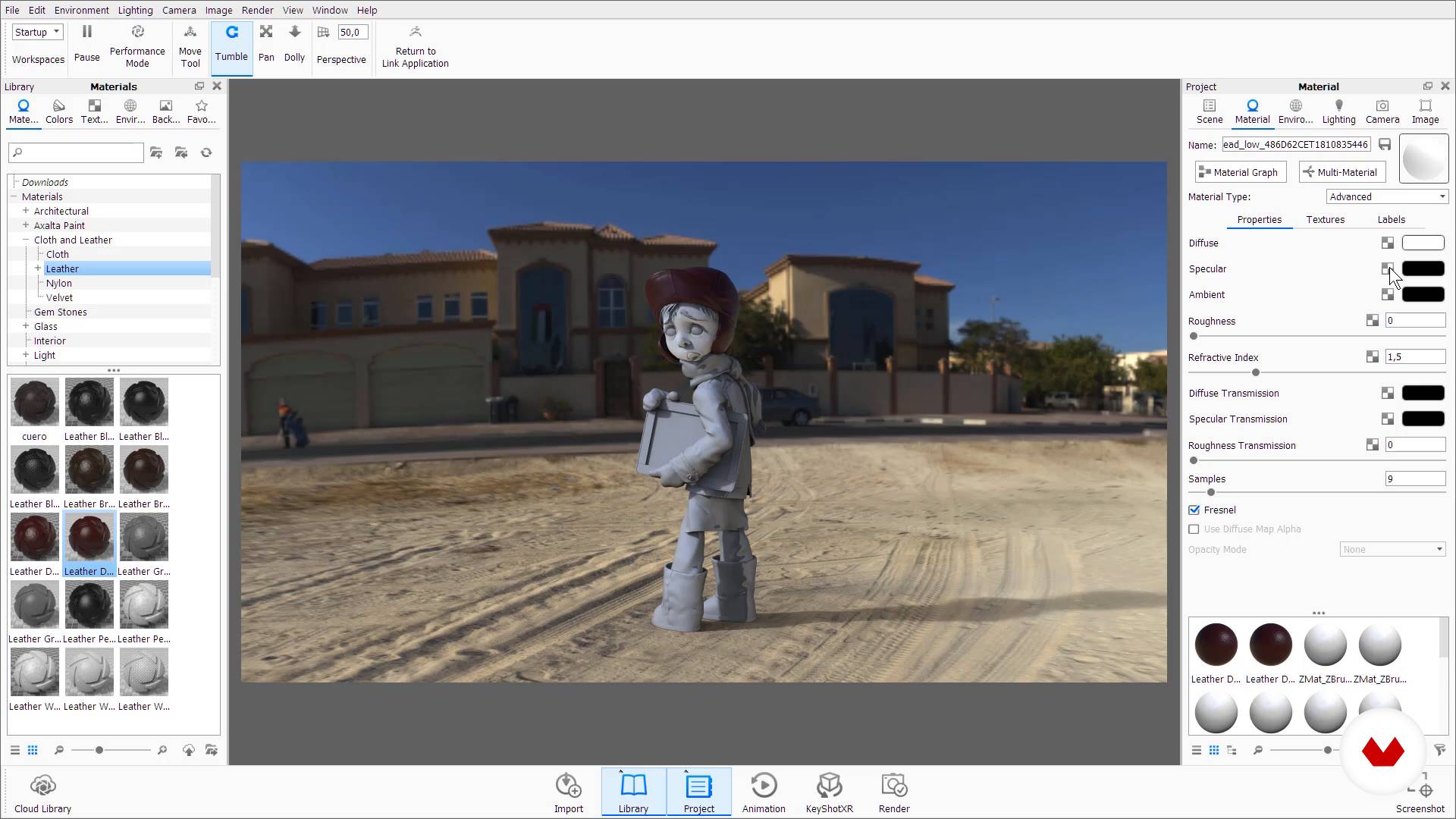The image size is (1456, 819).
Task: Switch to the Textures tab
Action: (1325, 219)
